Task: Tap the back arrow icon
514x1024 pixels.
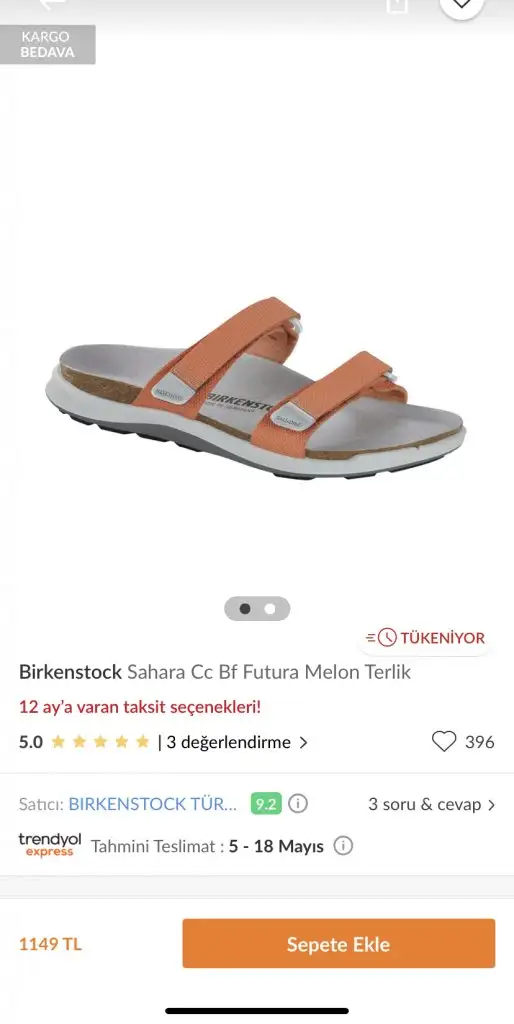Action: pyautogui.click(x=52, y=4)
